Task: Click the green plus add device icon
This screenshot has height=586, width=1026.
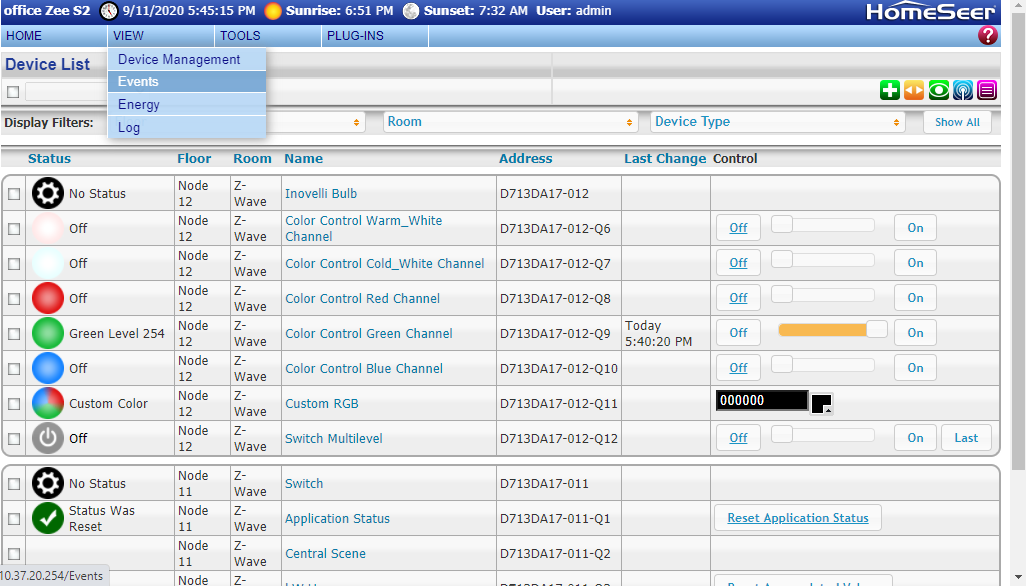Action: click(890, 90)
